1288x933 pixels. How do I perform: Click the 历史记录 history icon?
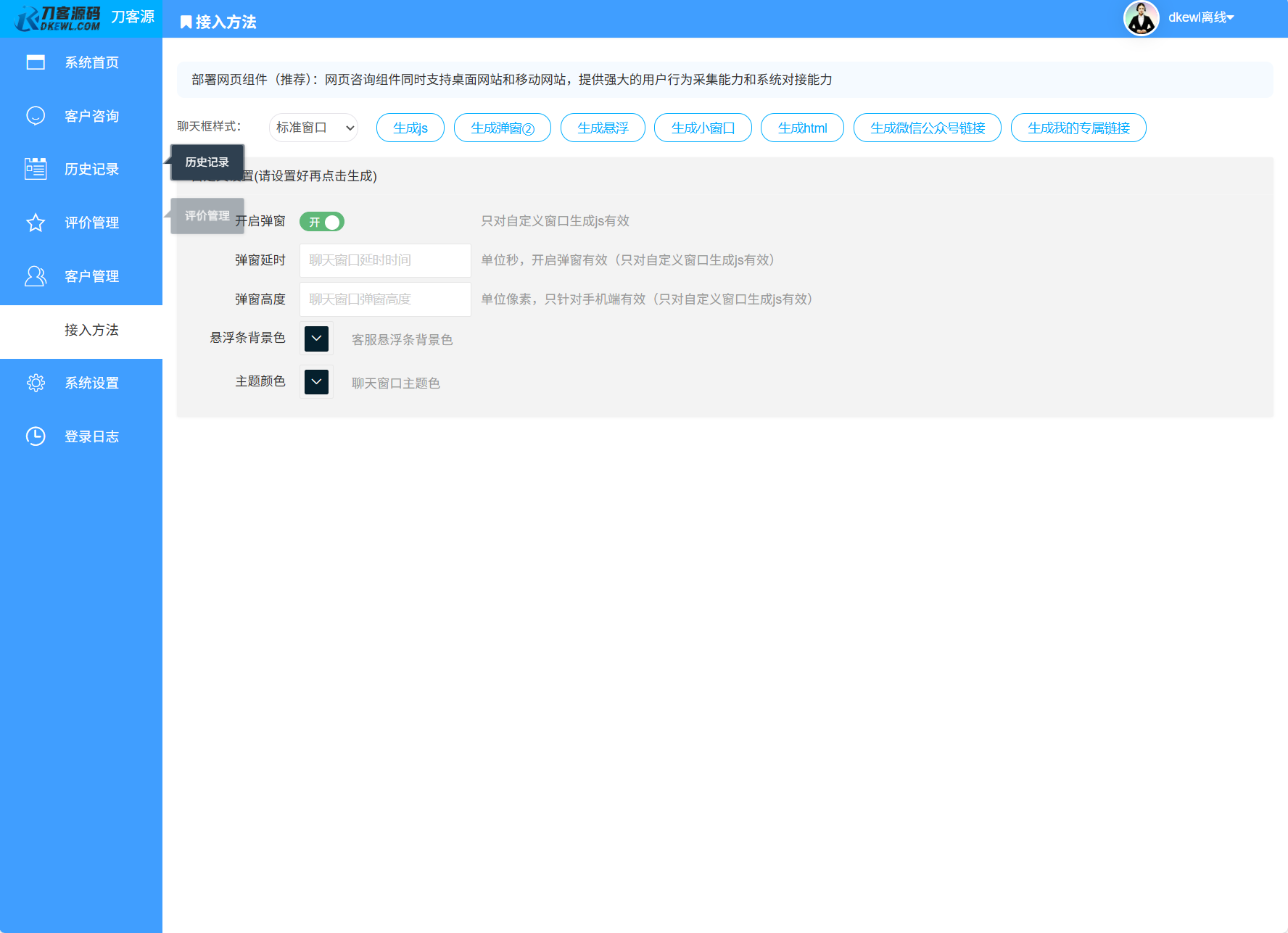point(36,168)
